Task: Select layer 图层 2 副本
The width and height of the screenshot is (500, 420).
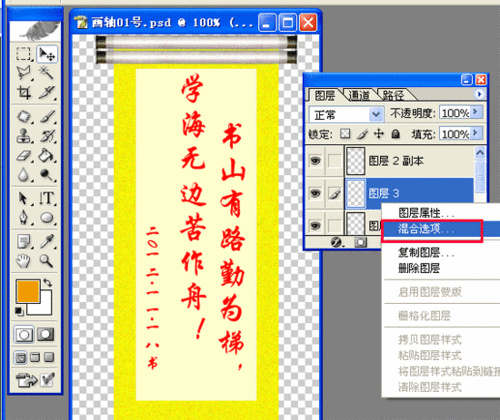Action: [409, 161]
